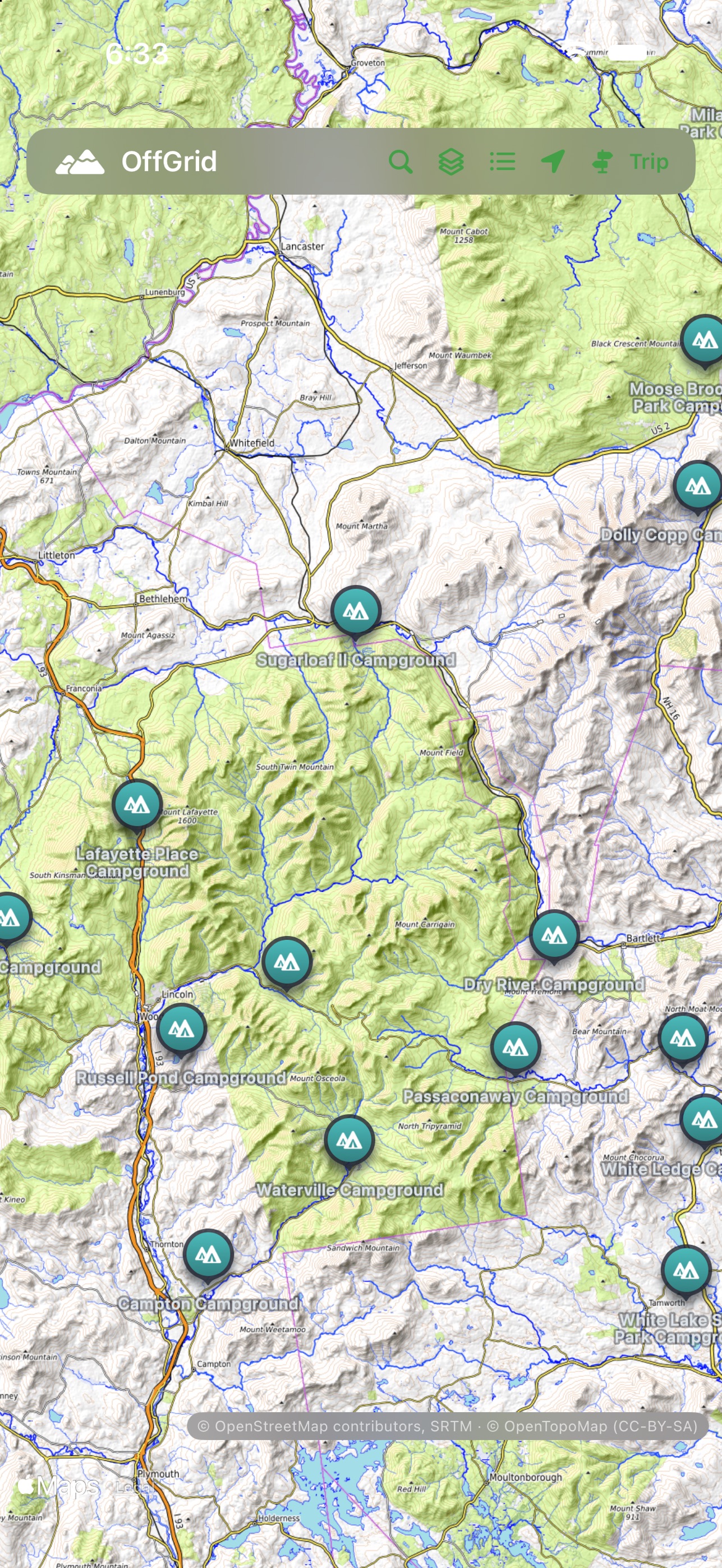Tap the Campton Campground label
722x1568 pixels.
pos(208,1304)
